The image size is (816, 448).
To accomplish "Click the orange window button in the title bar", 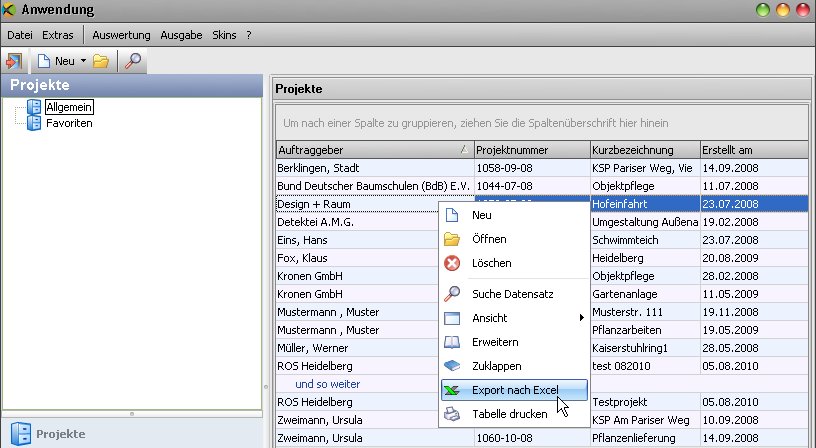I will coord(783,10).
